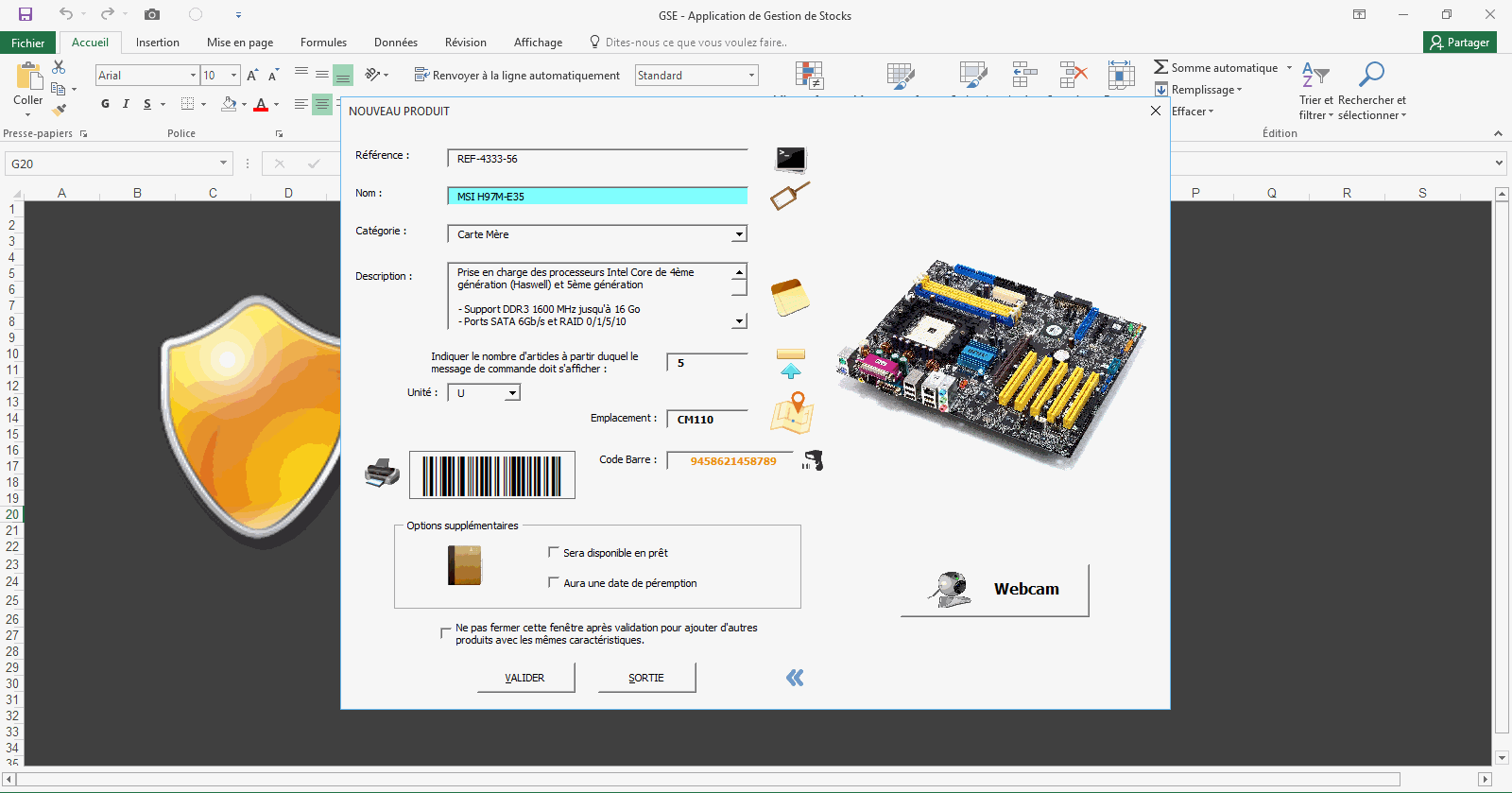Click the yellow sticky note icon
The image size is (1512, 793).
pyautogui.click(x=790, y=297)
